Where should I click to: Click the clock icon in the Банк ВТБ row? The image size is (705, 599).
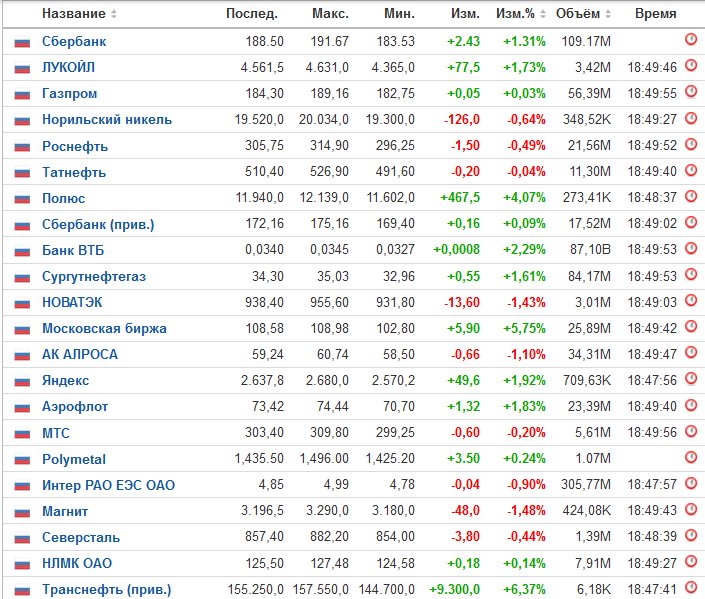pyautogui.click(x=691, y=248)
